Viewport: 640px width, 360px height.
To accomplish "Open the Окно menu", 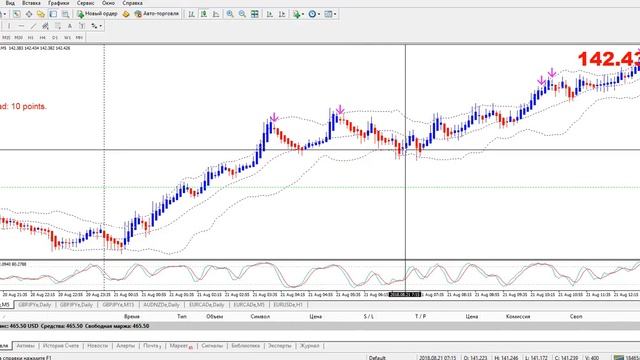I will coord(108,3).
